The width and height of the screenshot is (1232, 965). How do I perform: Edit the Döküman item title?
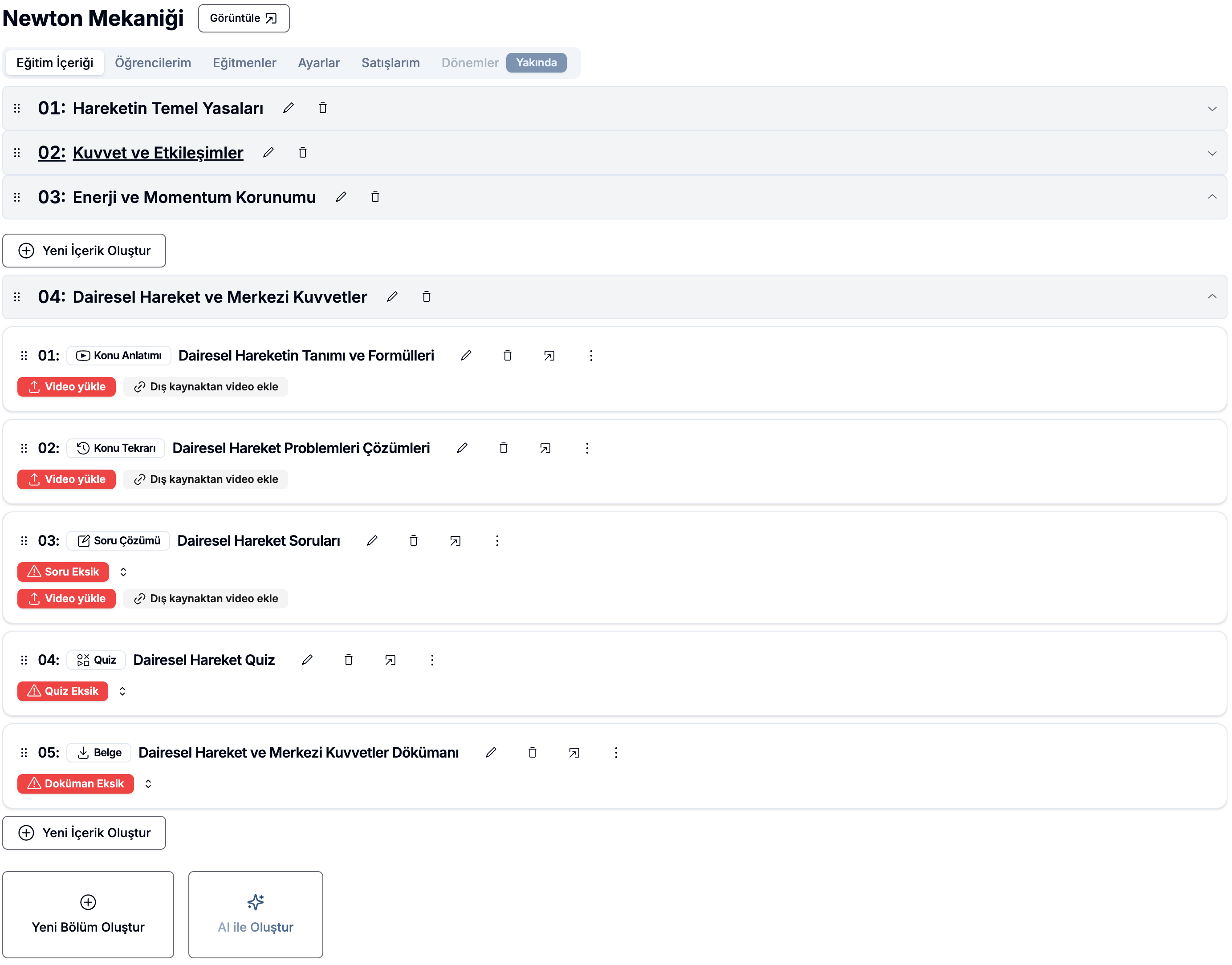click(491, 753)
